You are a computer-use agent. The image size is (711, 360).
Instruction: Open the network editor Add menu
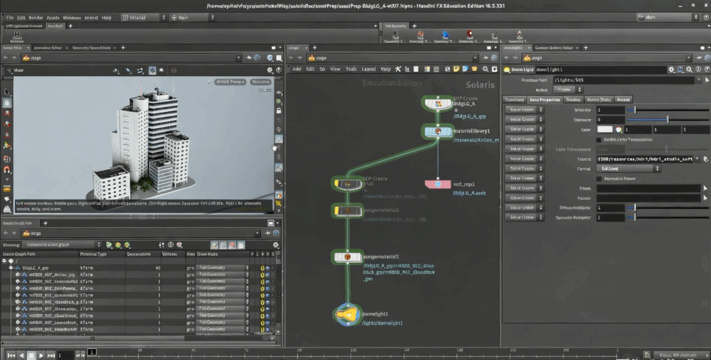(x=296, y=69)
